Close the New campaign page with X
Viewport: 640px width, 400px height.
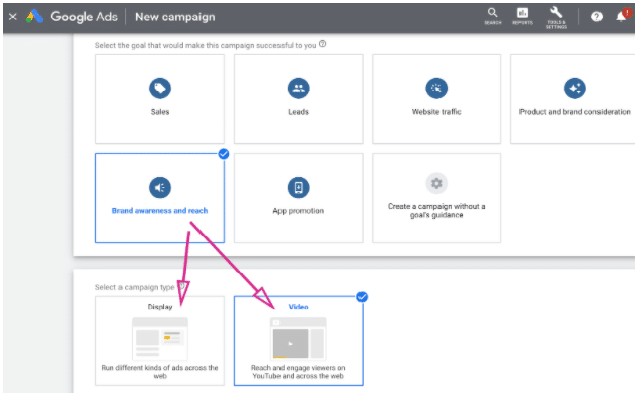point(12,16)
